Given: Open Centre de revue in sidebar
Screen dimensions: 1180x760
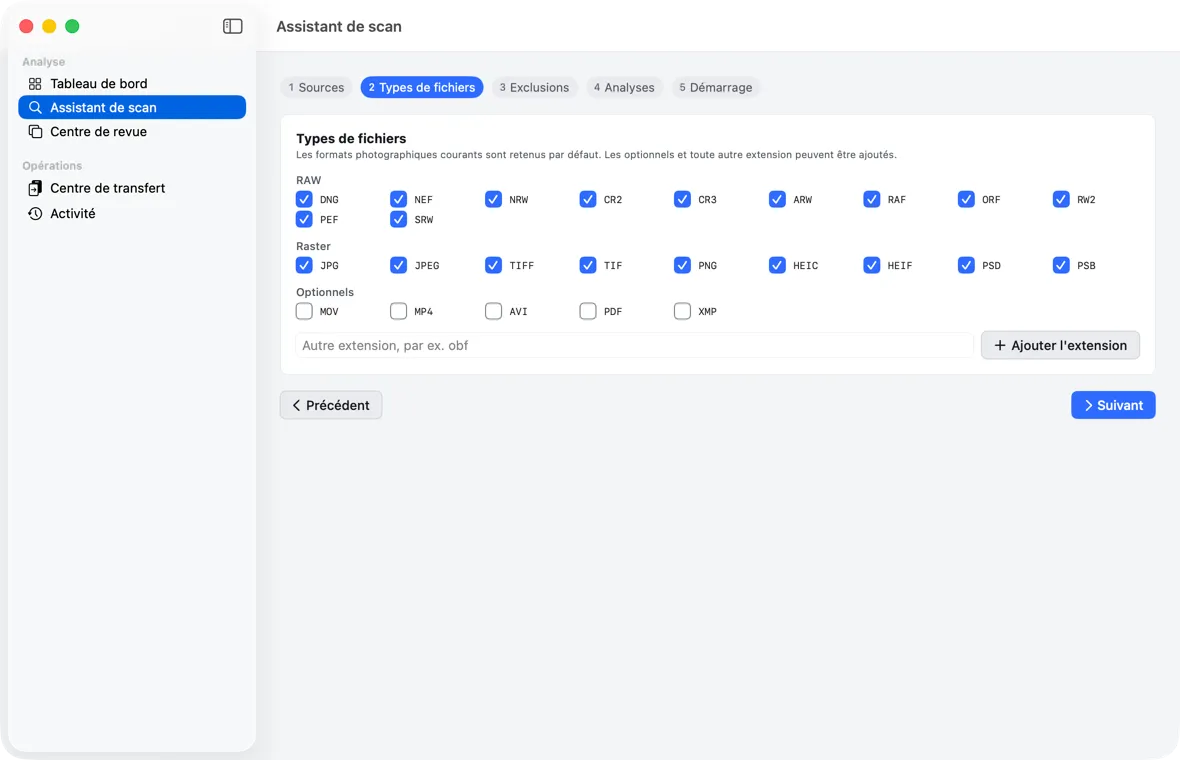Looking at the screenshot, I should [x=132, y=132].
